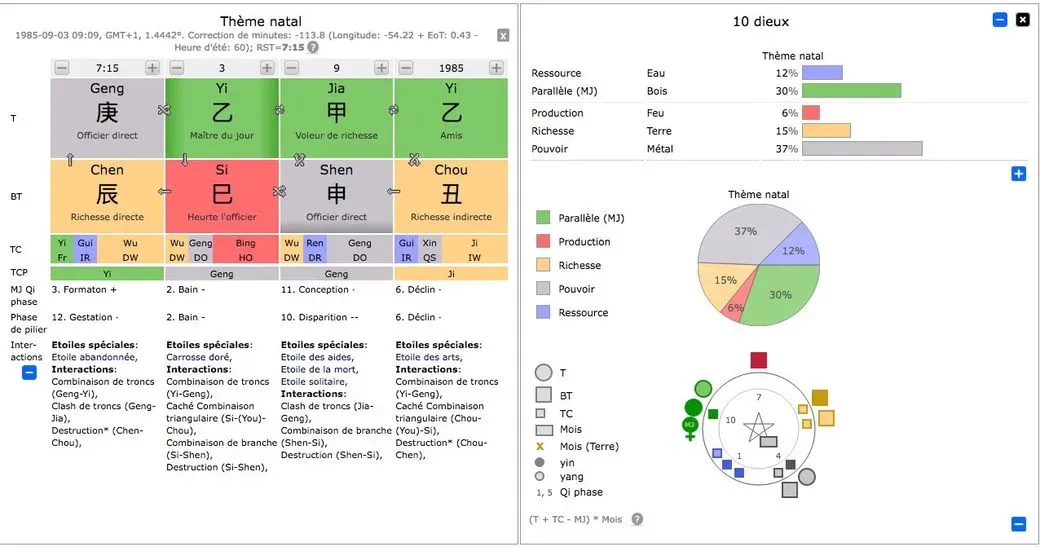1040x547 pixels.
Task: Click the Ressource blue legend swatch
Action: (x=543, y=312)
